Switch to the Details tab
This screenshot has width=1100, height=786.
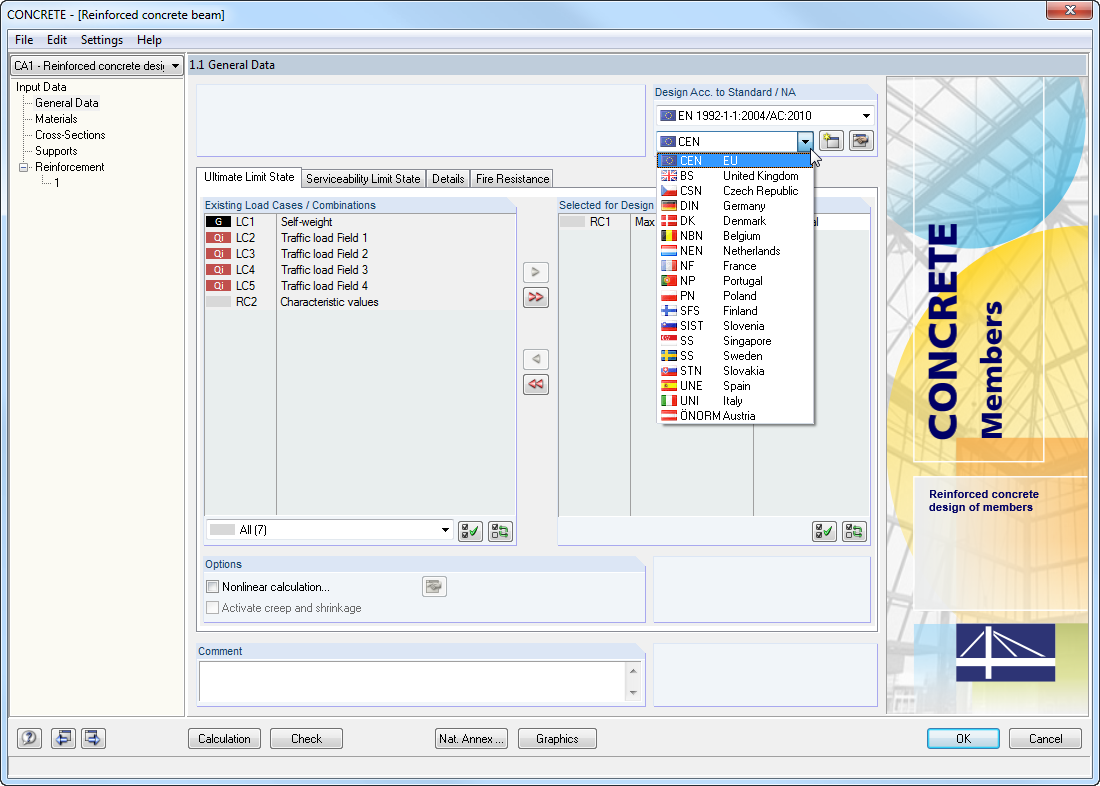[x=448, y=179]
